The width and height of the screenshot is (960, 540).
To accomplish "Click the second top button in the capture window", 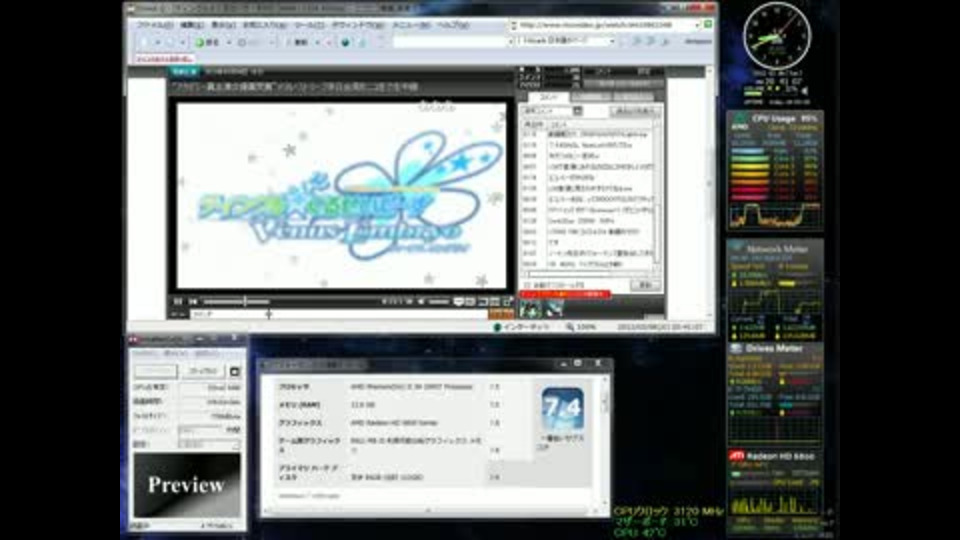I will [x=203, y=372].
